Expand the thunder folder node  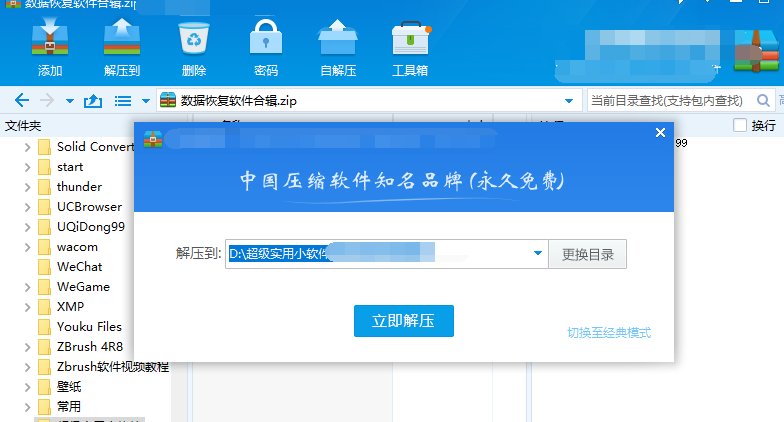(28, 187)
